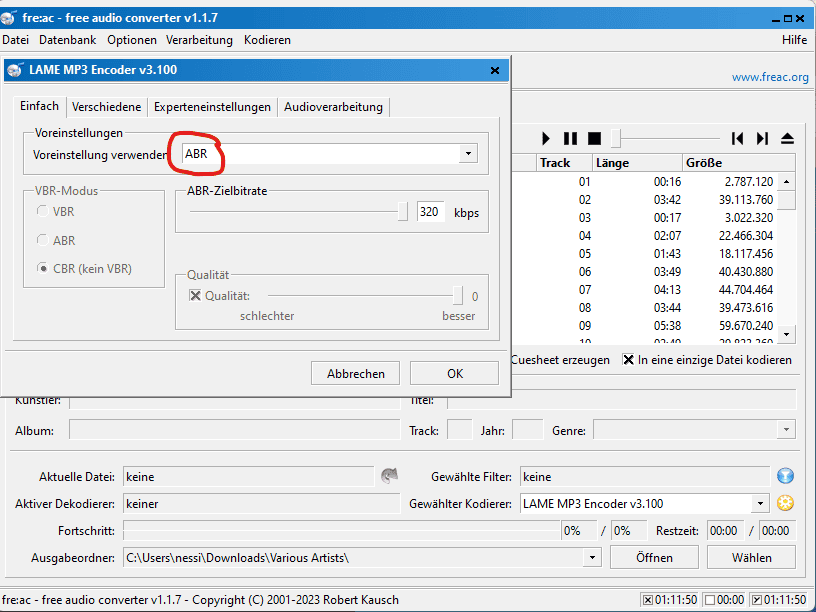The height and width of the screenshot is (612, 816).
Task: Enable 'In eine einzige Datei kodieren' checkbox
Action: (629, 360)
